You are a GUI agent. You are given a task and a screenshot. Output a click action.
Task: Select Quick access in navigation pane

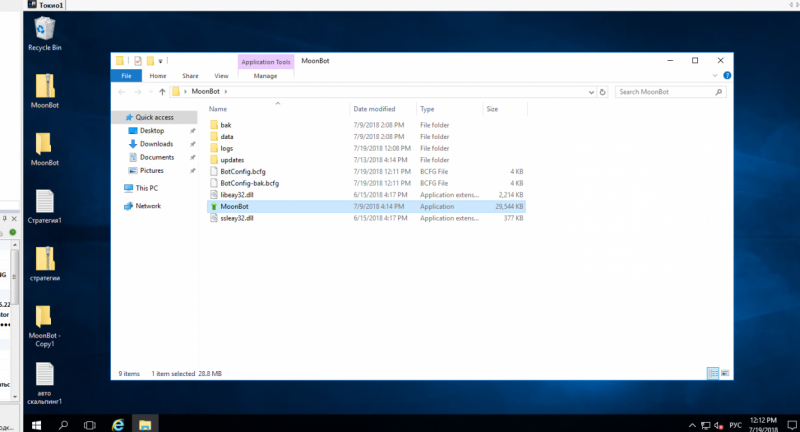154,117
